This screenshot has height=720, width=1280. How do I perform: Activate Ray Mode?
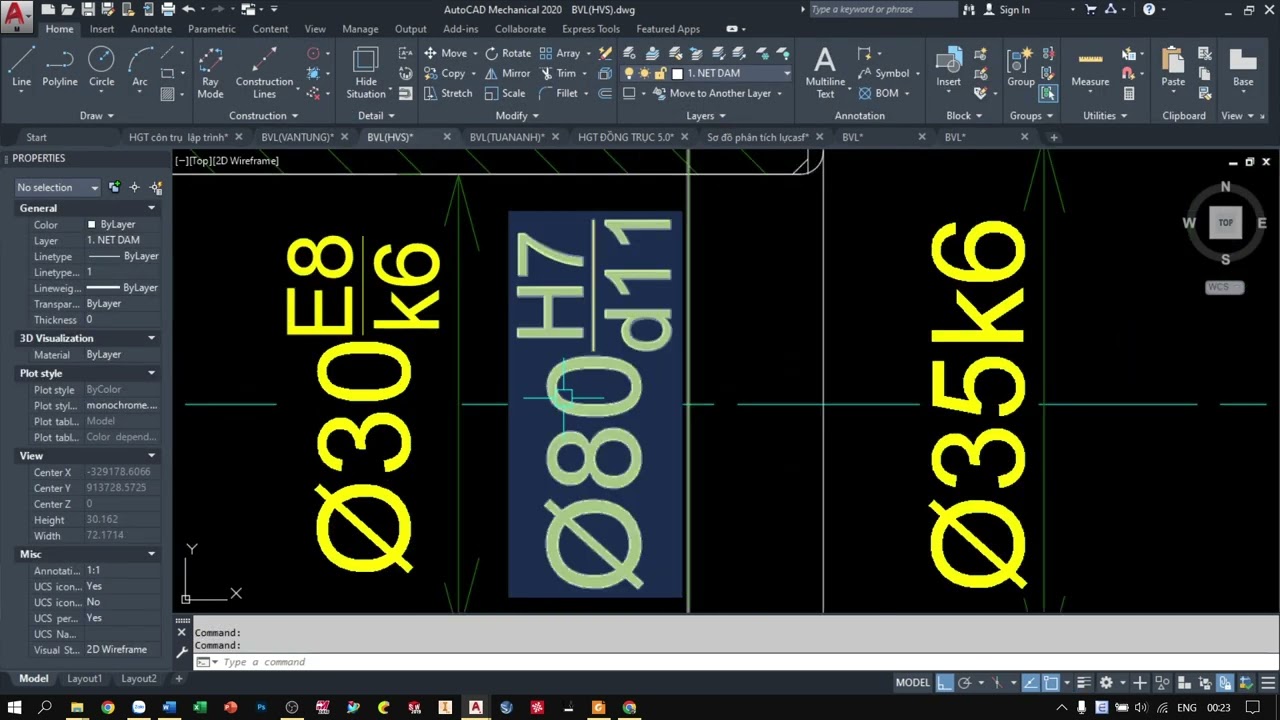click(x=210, y=74)
